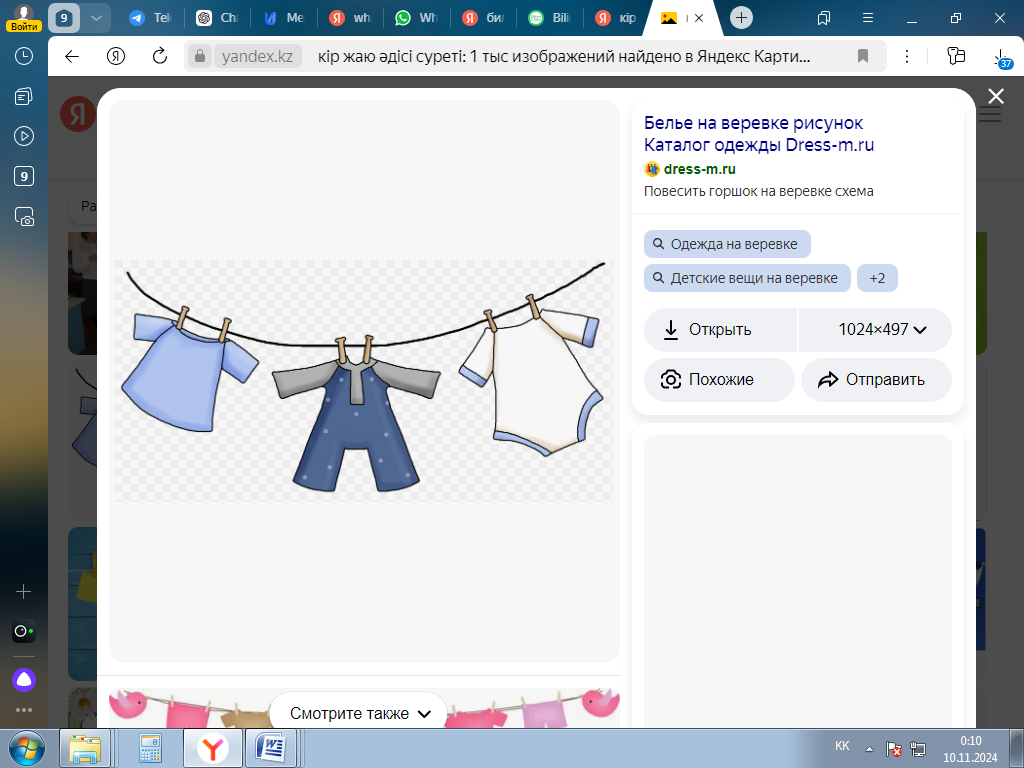This screenshot has height=768, width=1024.
Task: Switch to the Telegram tab
Action: coord(150,18)
